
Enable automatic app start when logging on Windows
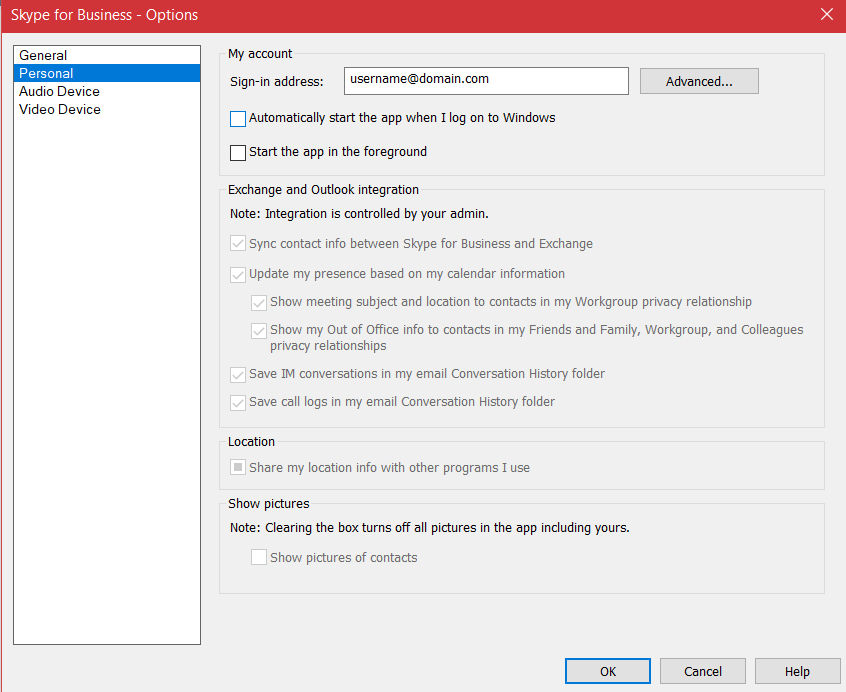(x=238, y=118)
